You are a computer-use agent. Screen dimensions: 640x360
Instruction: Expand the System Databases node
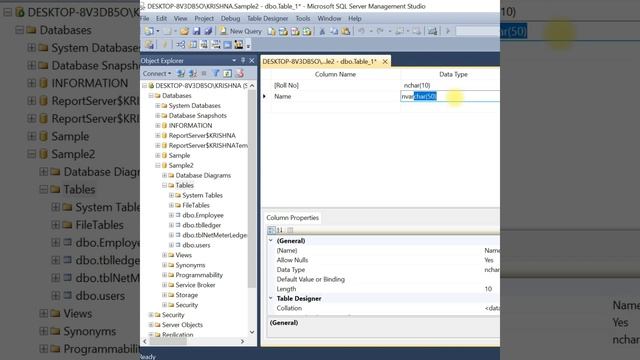click(x=158, y=106)
